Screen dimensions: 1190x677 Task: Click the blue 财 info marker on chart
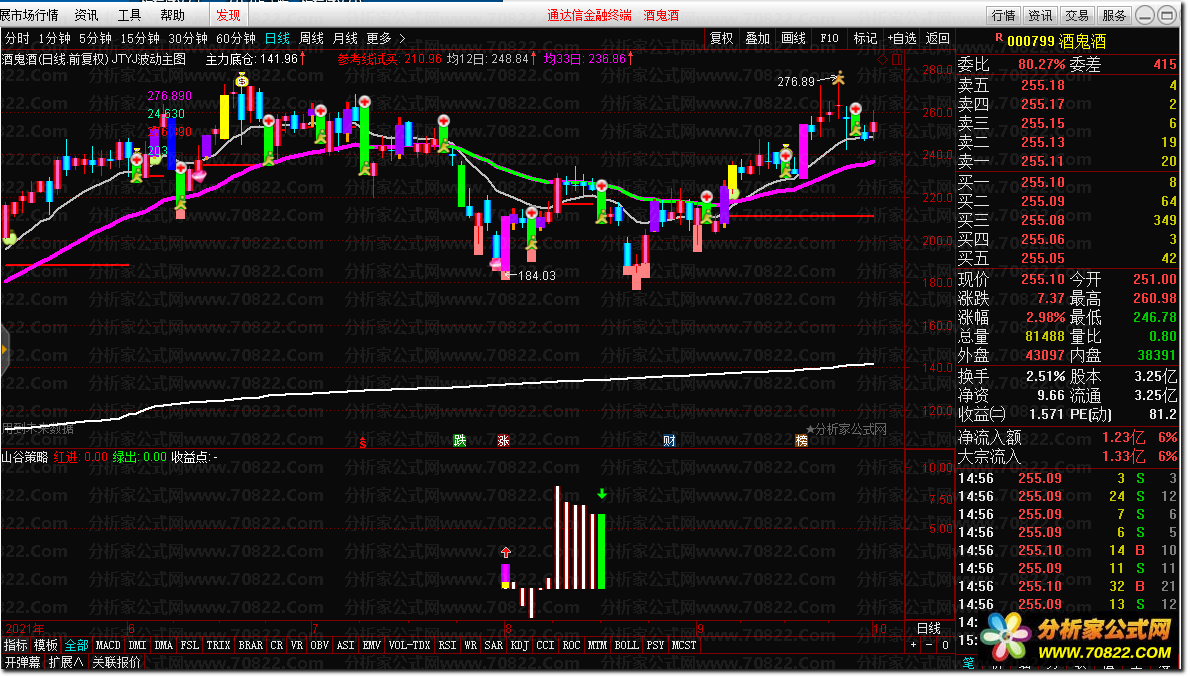669,441
